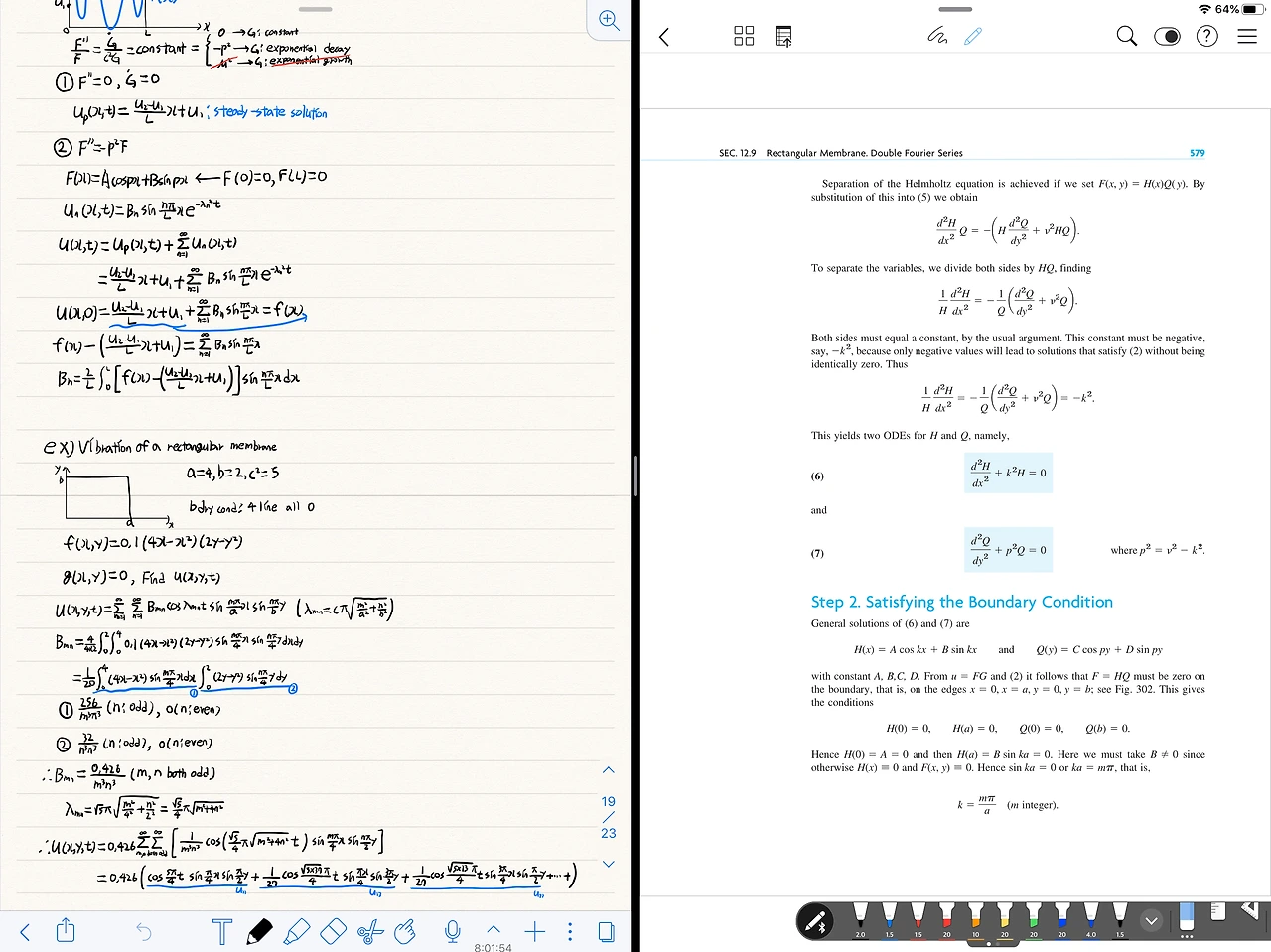Search the PDF document
Viewport: 1271px width, 952px height.
point(1126,36)
